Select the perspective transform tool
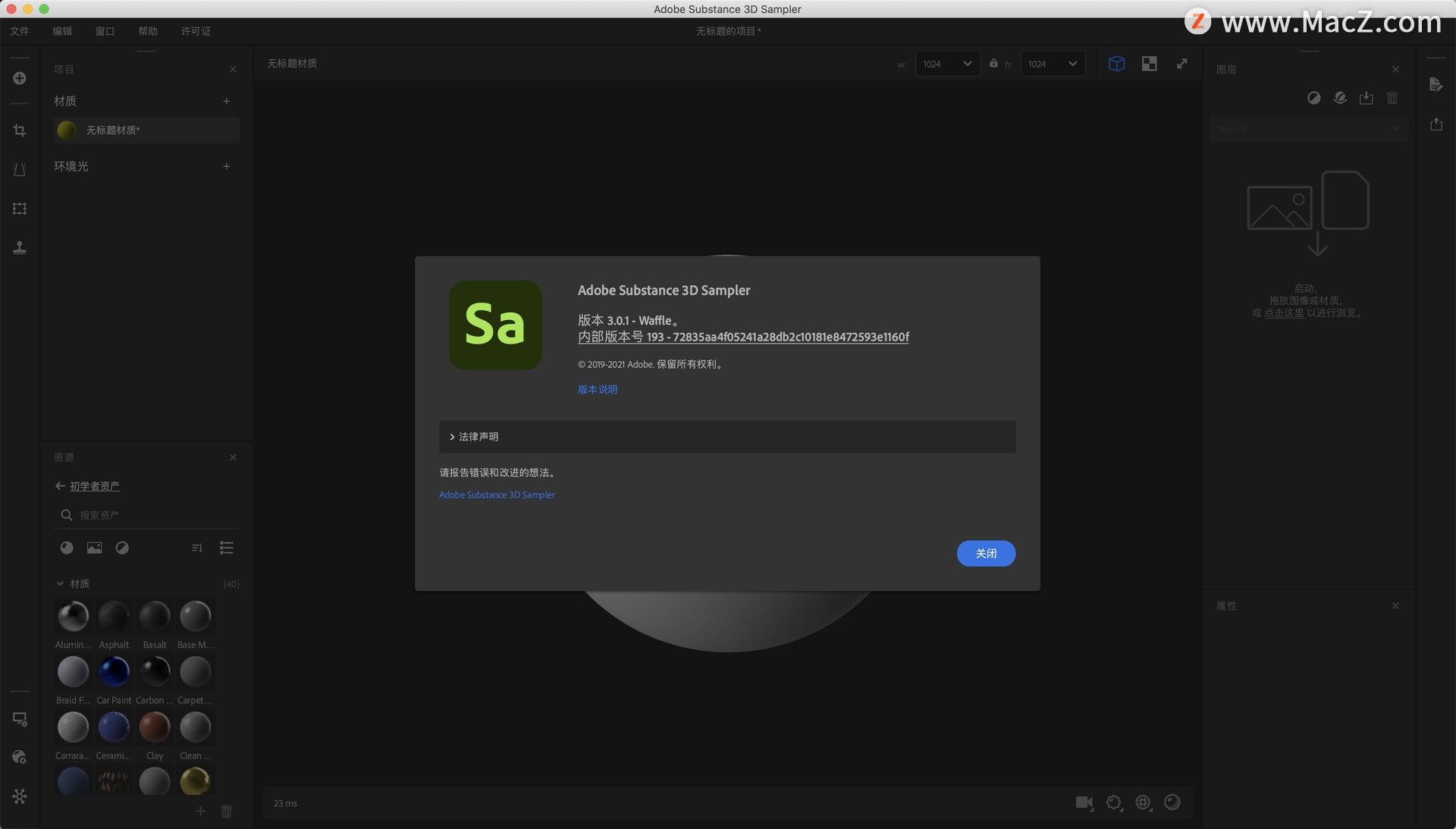 pos(20,169)
